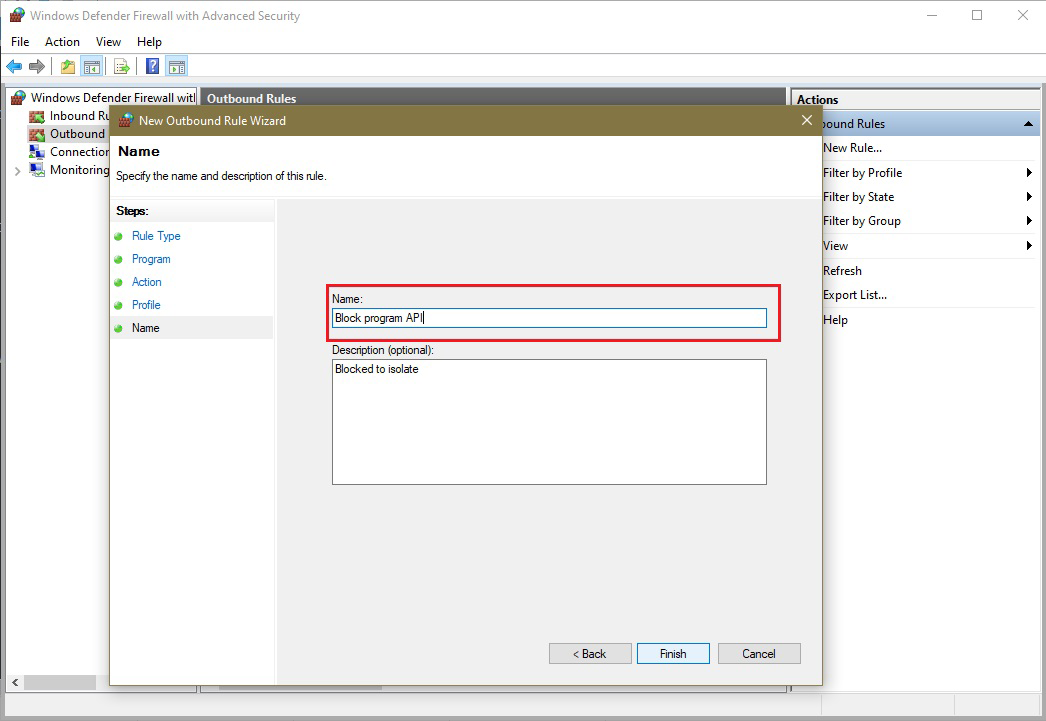Viewport: 1046px width, 721px height.
Task: Click New Rule... in Actions pane
Action: click(x=853, y=148)
